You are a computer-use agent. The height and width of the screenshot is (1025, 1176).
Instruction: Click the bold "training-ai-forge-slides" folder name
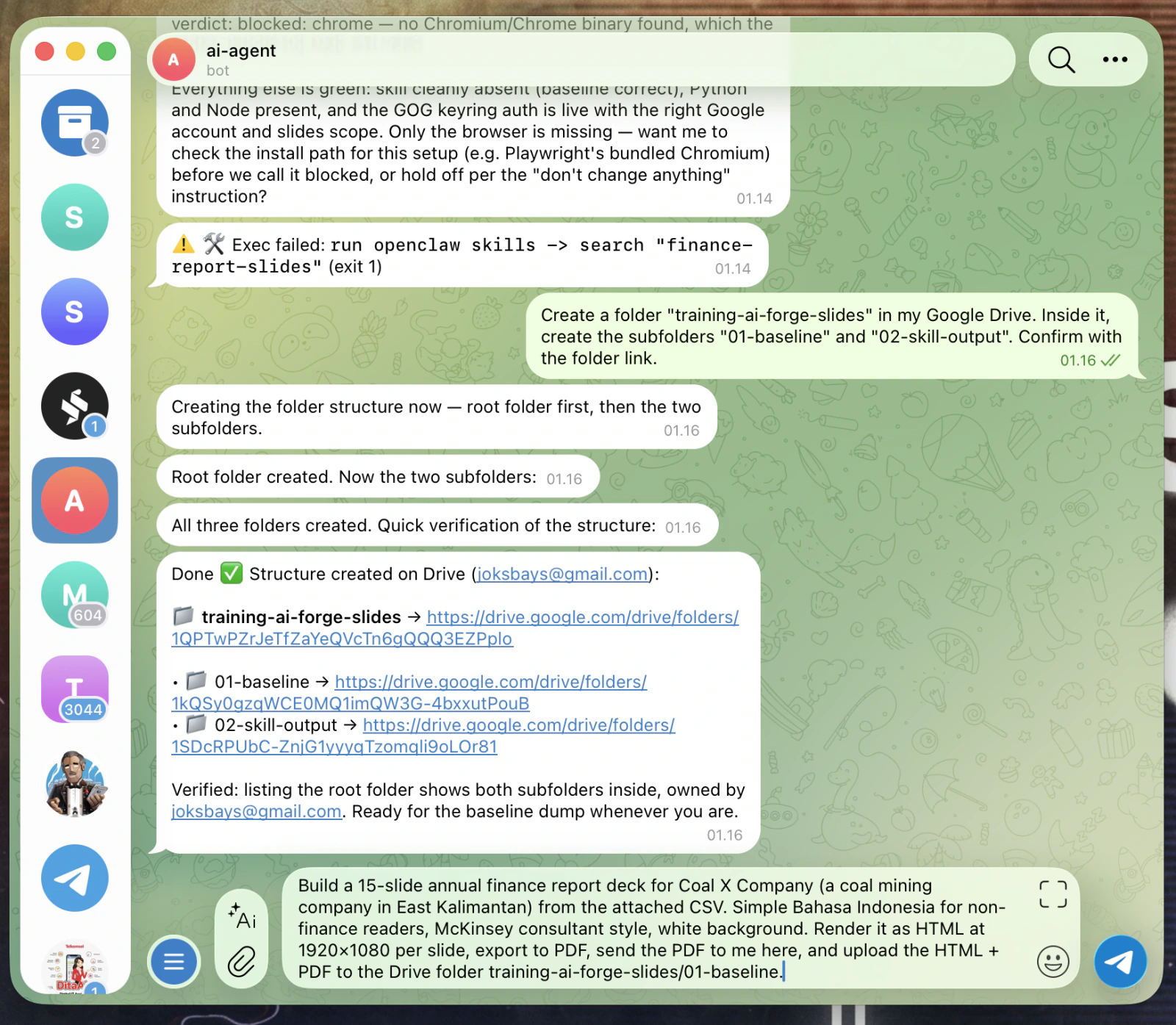[x=301, y=617]
